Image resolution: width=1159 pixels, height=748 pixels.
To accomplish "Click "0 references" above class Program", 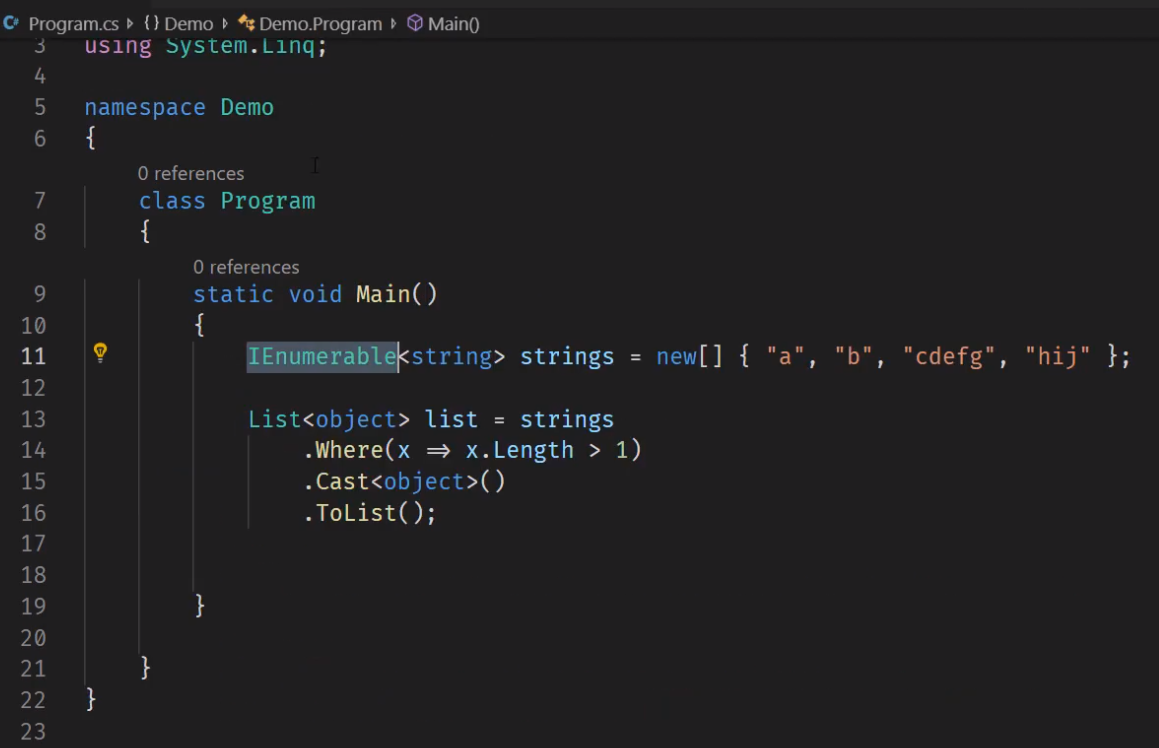I will [191, 174].
